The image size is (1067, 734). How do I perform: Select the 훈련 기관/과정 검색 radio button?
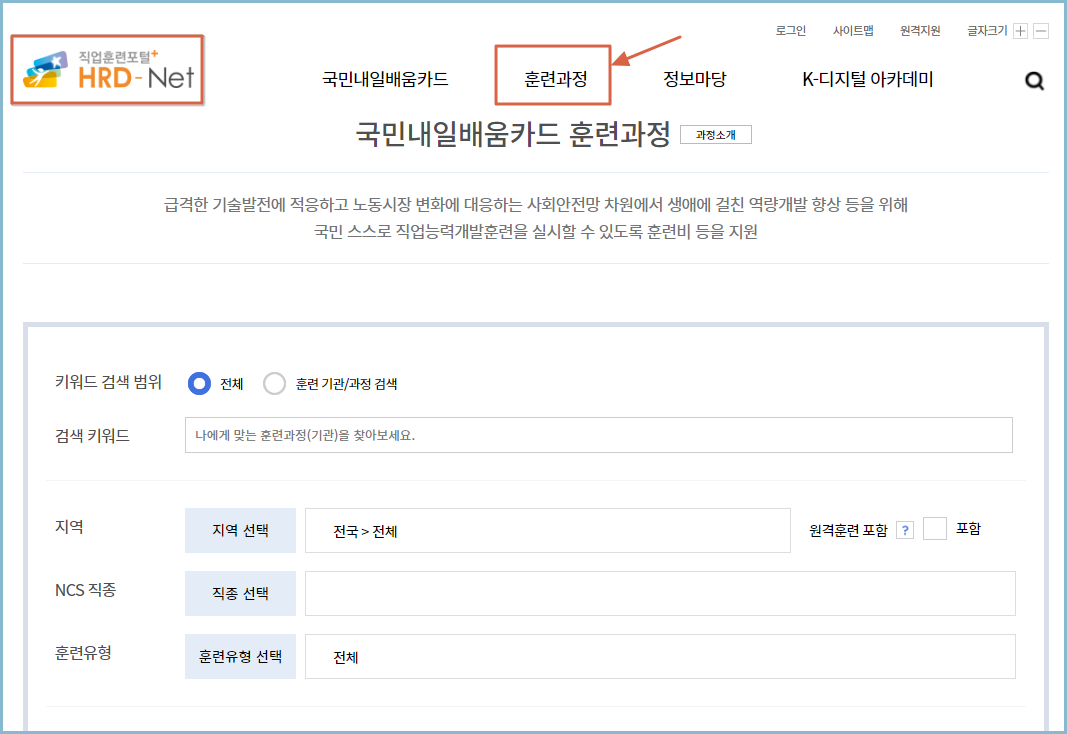(x=275, y=383)
